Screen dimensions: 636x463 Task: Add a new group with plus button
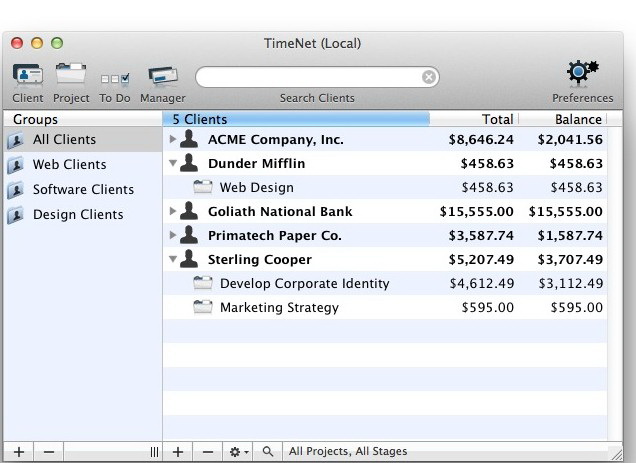19,452
